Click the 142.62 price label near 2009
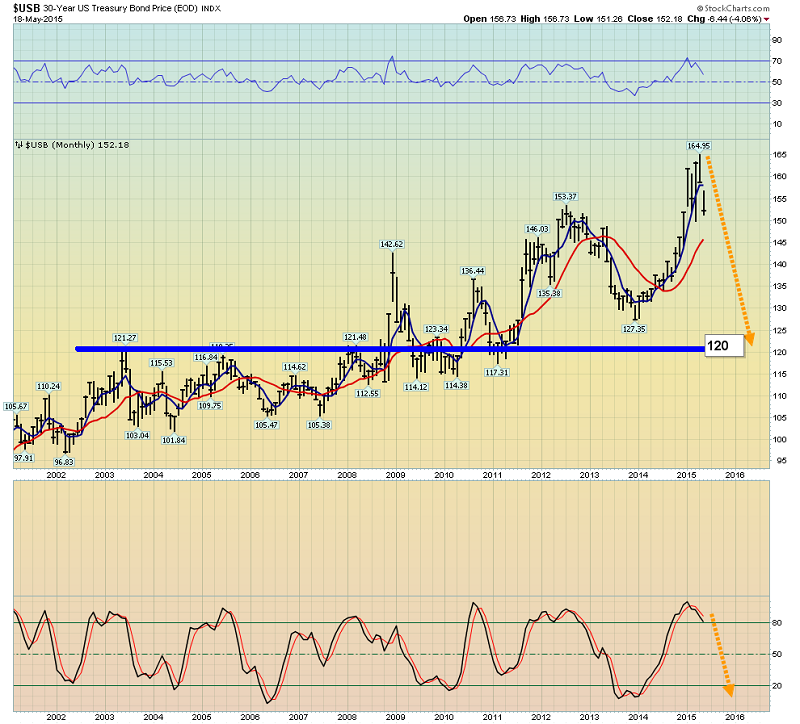Image resolution: width=800 pixels, height=724 pixels. (x=391, y=244)
